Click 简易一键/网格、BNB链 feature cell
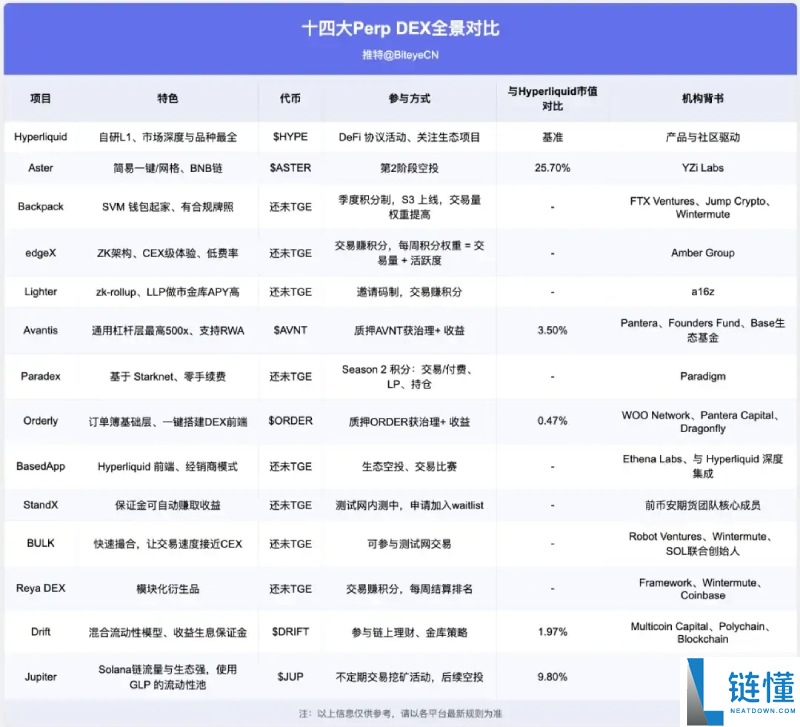The height and width of the screenshot is (727, 800). pos(167,168)
